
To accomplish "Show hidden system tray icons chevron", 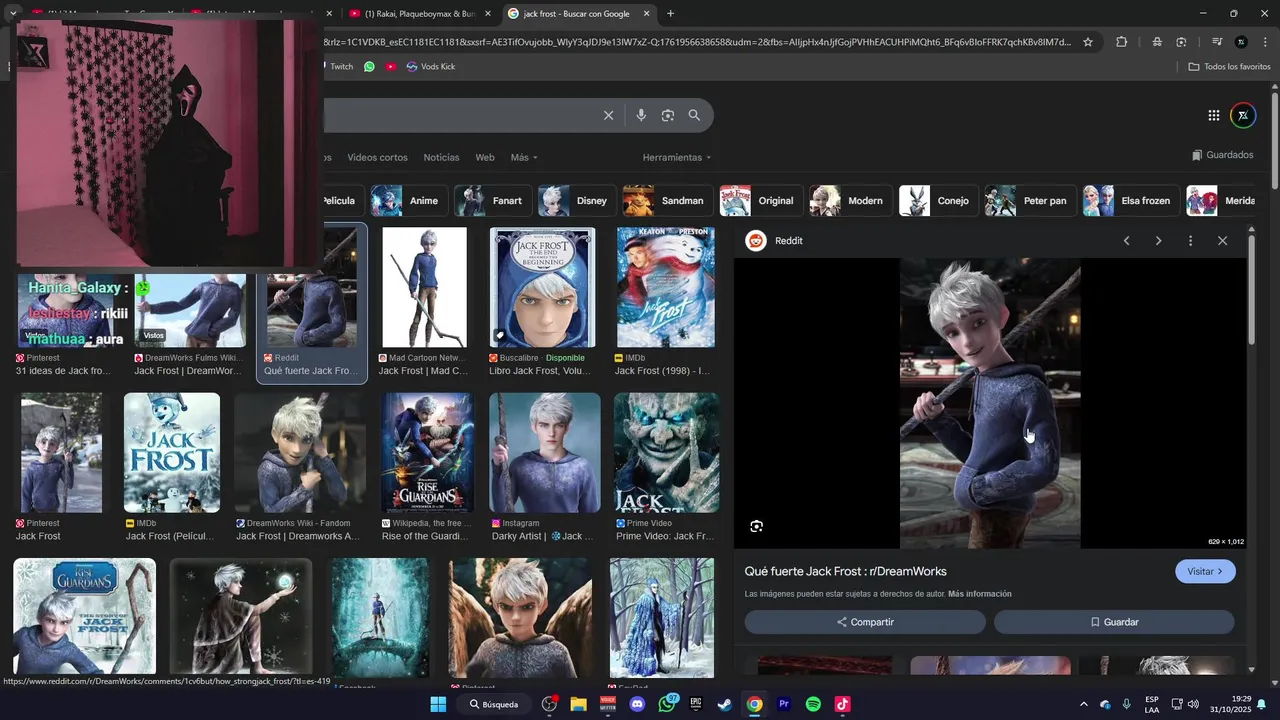I will coord(1083,704).
